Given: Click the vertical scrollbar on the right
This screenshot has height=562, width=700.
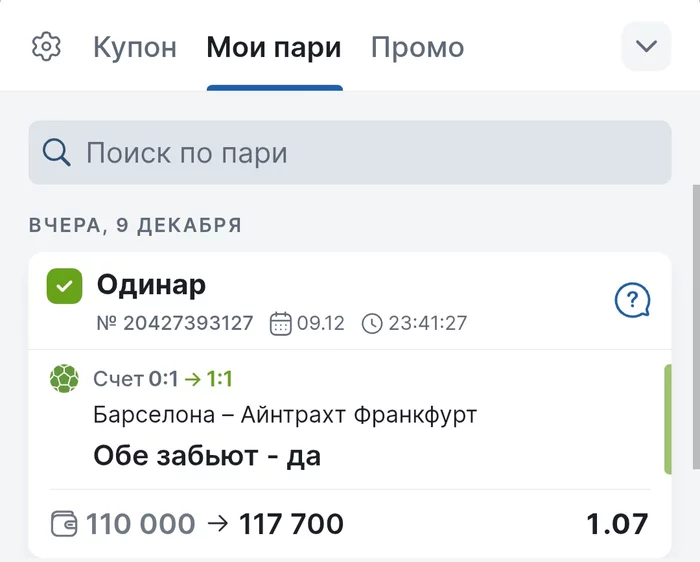Looking at the screenshot, I should point(695,320).
